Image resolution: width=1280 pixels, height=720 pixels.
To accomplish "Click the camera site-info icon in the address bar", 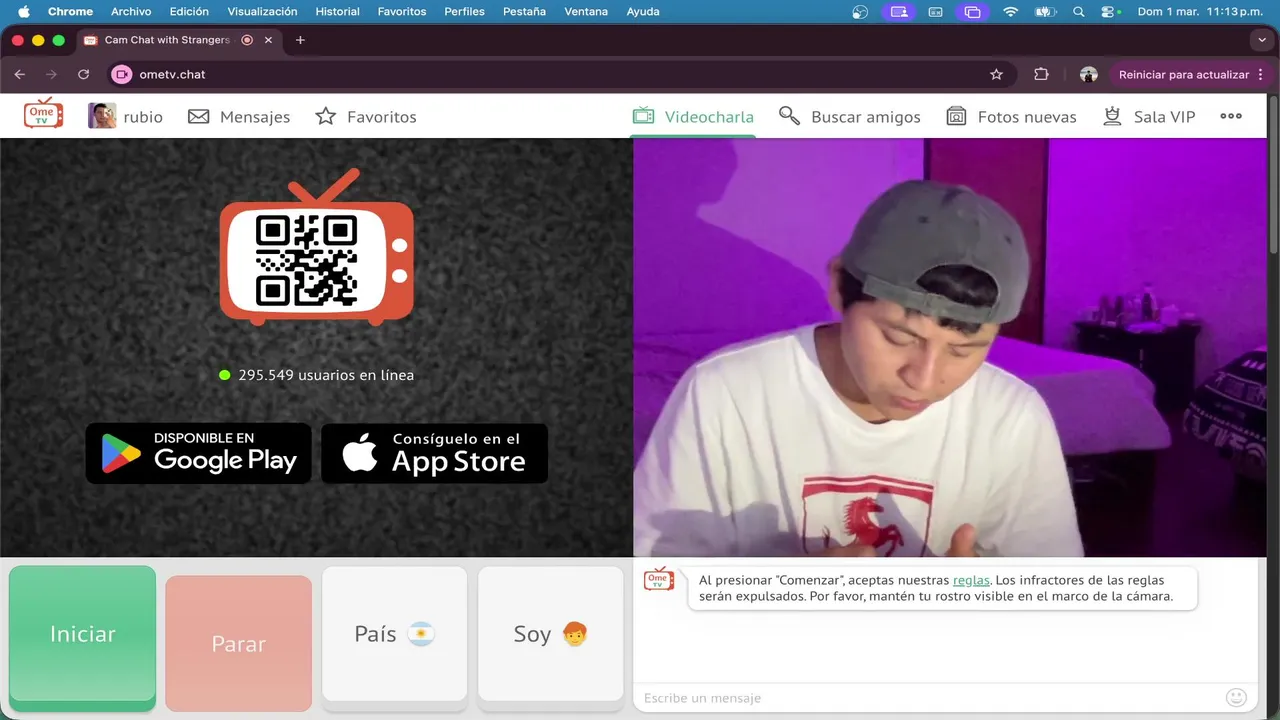I will click(122, 74).
